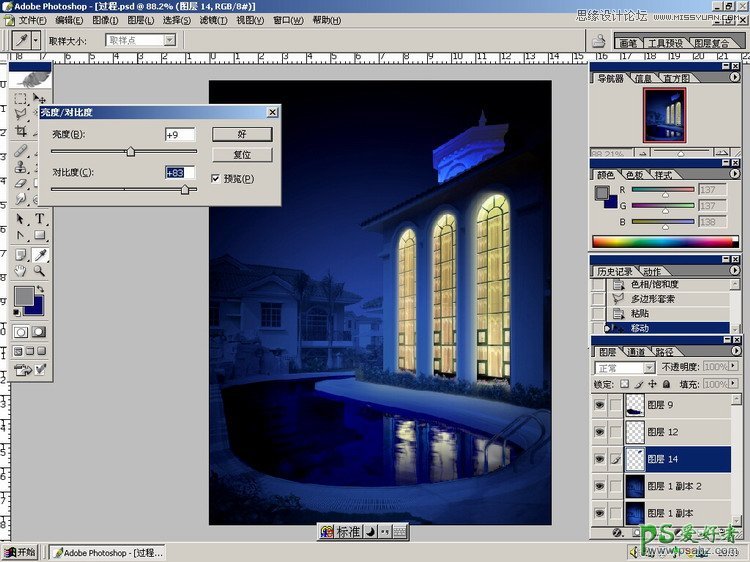Open the 取样大小 sample size dropdown
This screenshot has height=562, width=750.
[169, 40]
